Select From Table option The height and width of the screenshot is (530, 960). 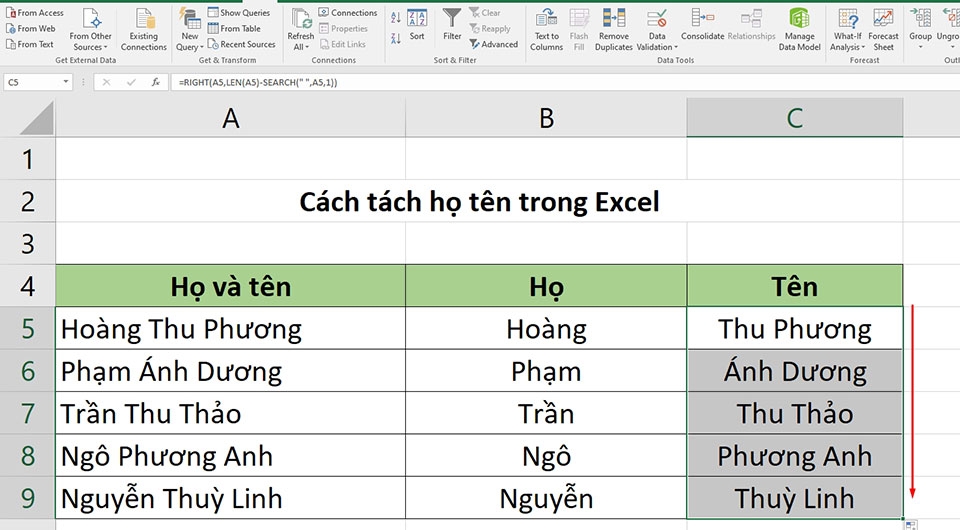click(234, 28)
